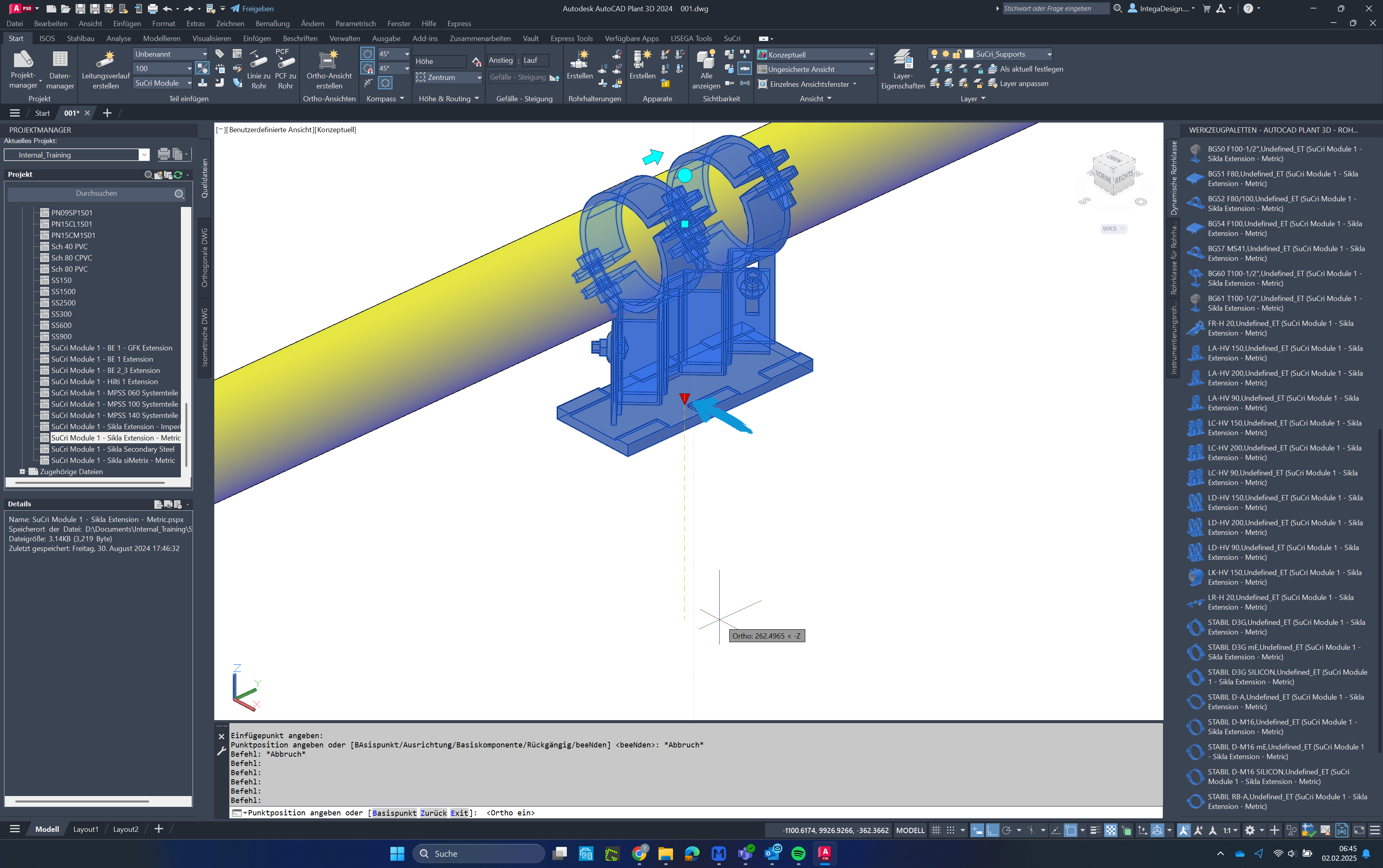Open workspace switching gear in status bar
Image resolution: width=1383 pixels, height=868 pixels.
click(x=1250, y=830)
